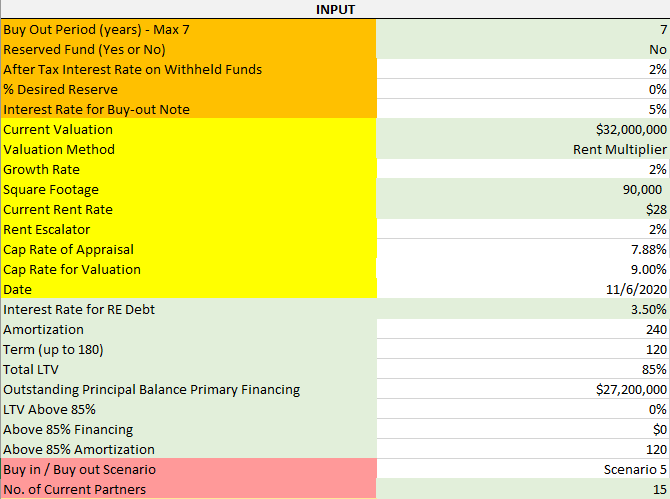This screenshot has height=499, width=670.
Task: Click the No. of Current Partners value 15
Action: point(523,489)
